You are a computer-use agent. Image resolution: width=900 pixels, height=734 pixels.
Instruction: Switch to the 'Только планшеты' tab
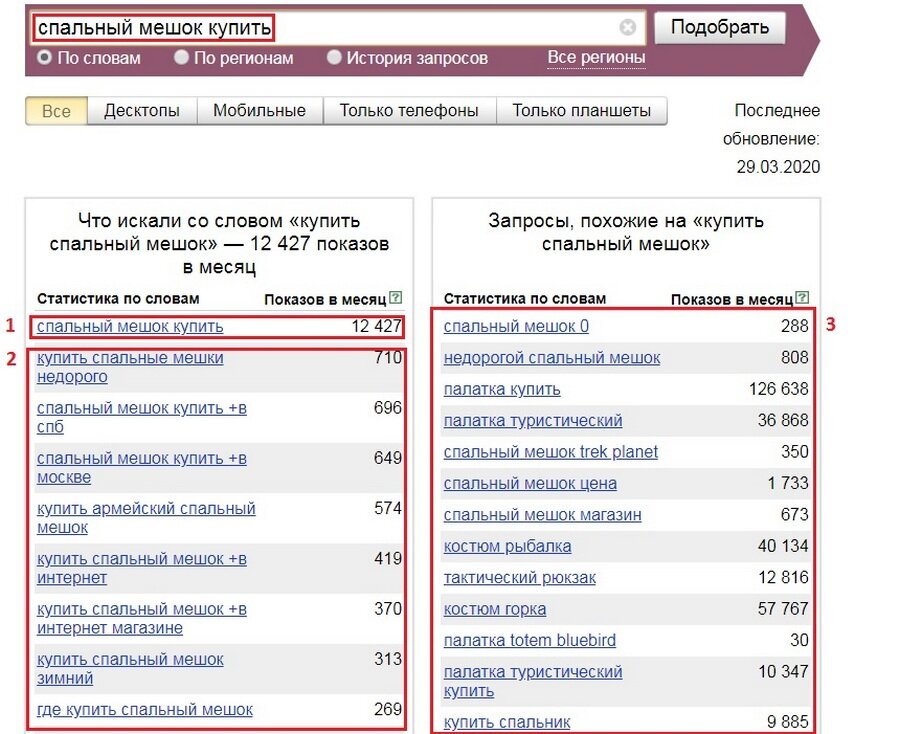tap(581, 111)
